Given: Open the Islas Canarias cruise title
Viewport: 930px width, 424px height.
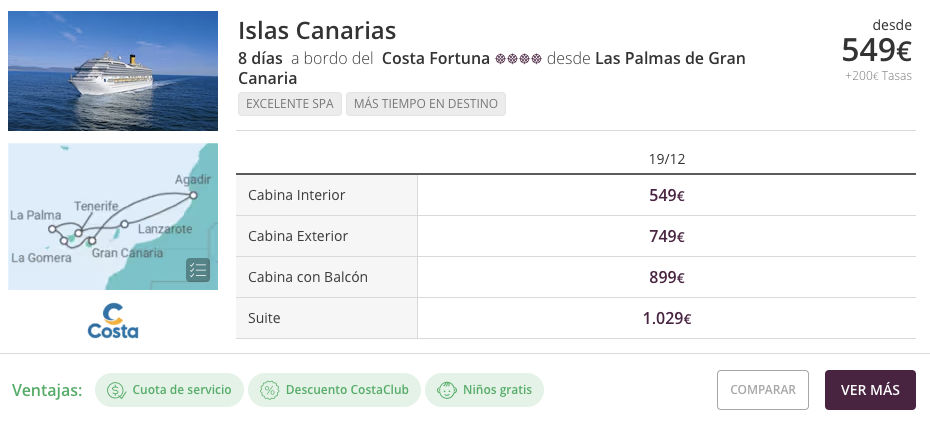Looking at the screenshot, I should point(317,31).
